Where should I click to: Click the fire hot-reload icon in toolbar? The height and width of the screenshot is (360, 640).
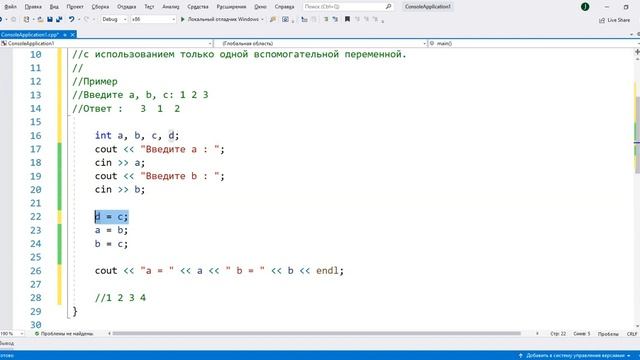point(273,19)
